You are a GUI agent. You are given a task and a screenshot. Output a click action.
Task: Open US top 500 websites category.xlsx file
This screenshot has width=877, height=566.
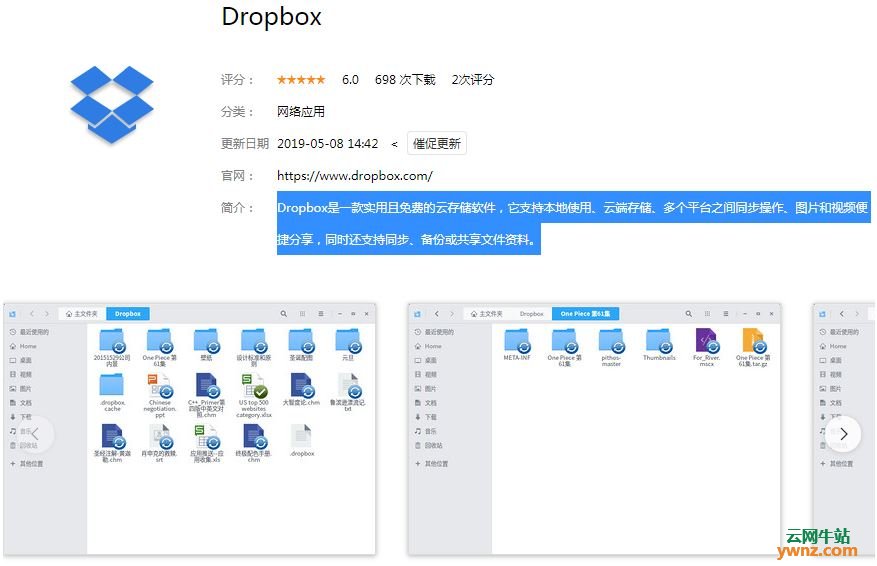pyautogui.click(x=254, y=395)
